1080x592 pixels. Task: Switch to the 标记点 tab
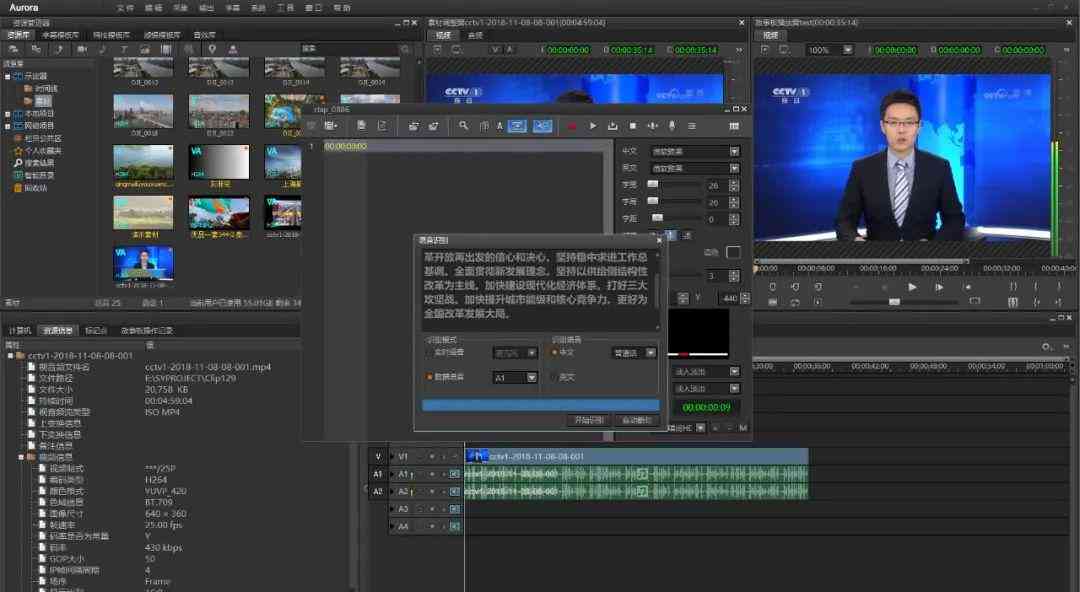pyautogui.click(x=96, y=331)
